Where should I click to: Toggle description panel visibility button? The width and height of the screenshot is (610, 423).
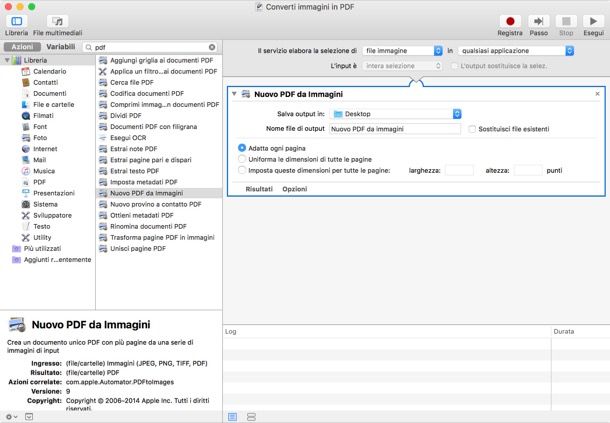[x=29, y=417]
